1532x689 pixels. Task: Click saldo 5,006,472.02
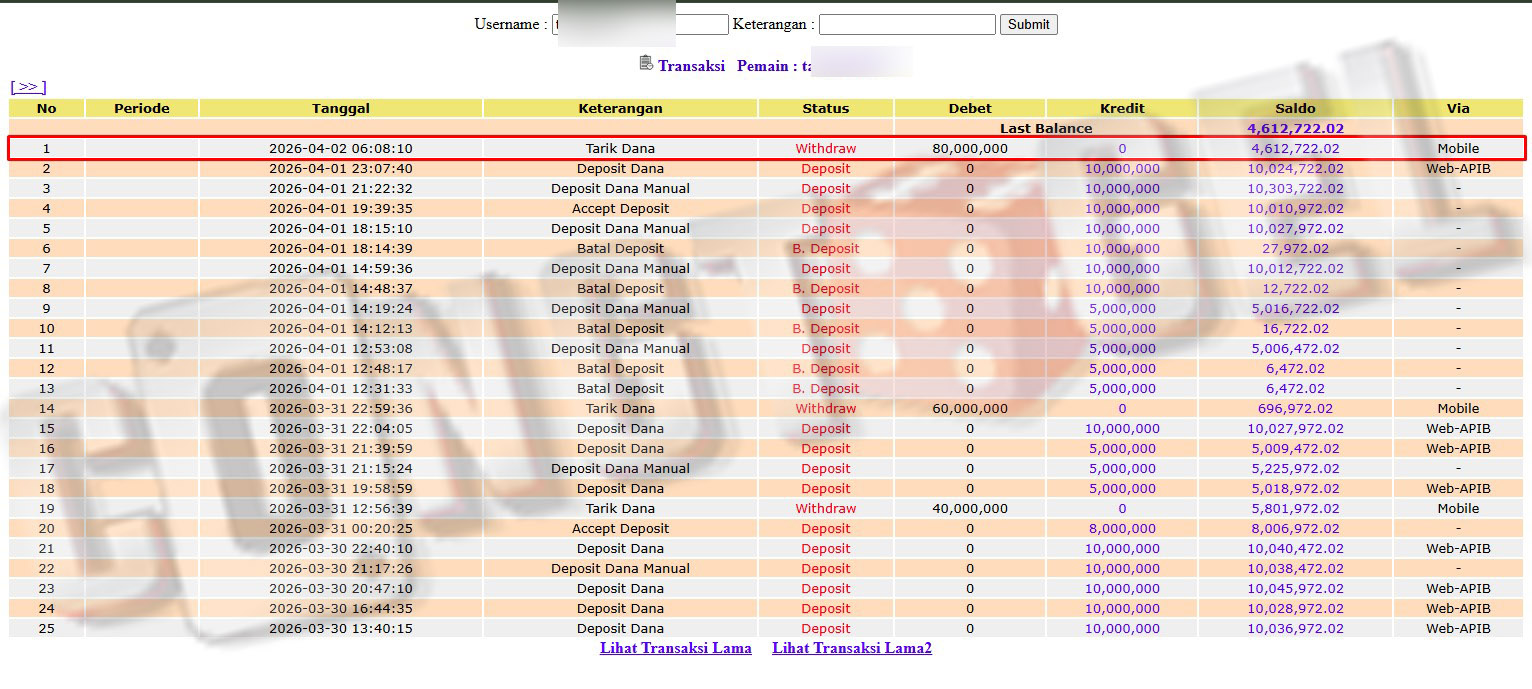coord(1296,348)
